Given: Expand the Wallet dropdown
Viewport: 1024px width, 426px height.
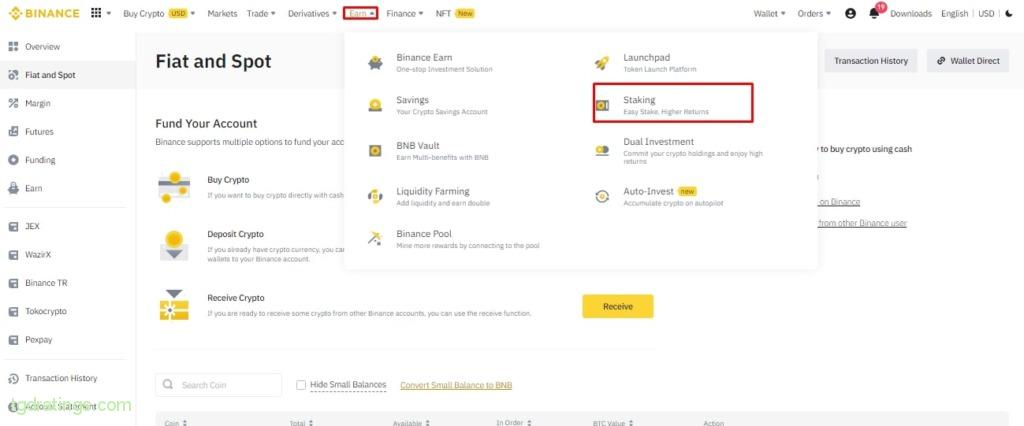Looking at the screenshot, I should [x=769, y=13].
